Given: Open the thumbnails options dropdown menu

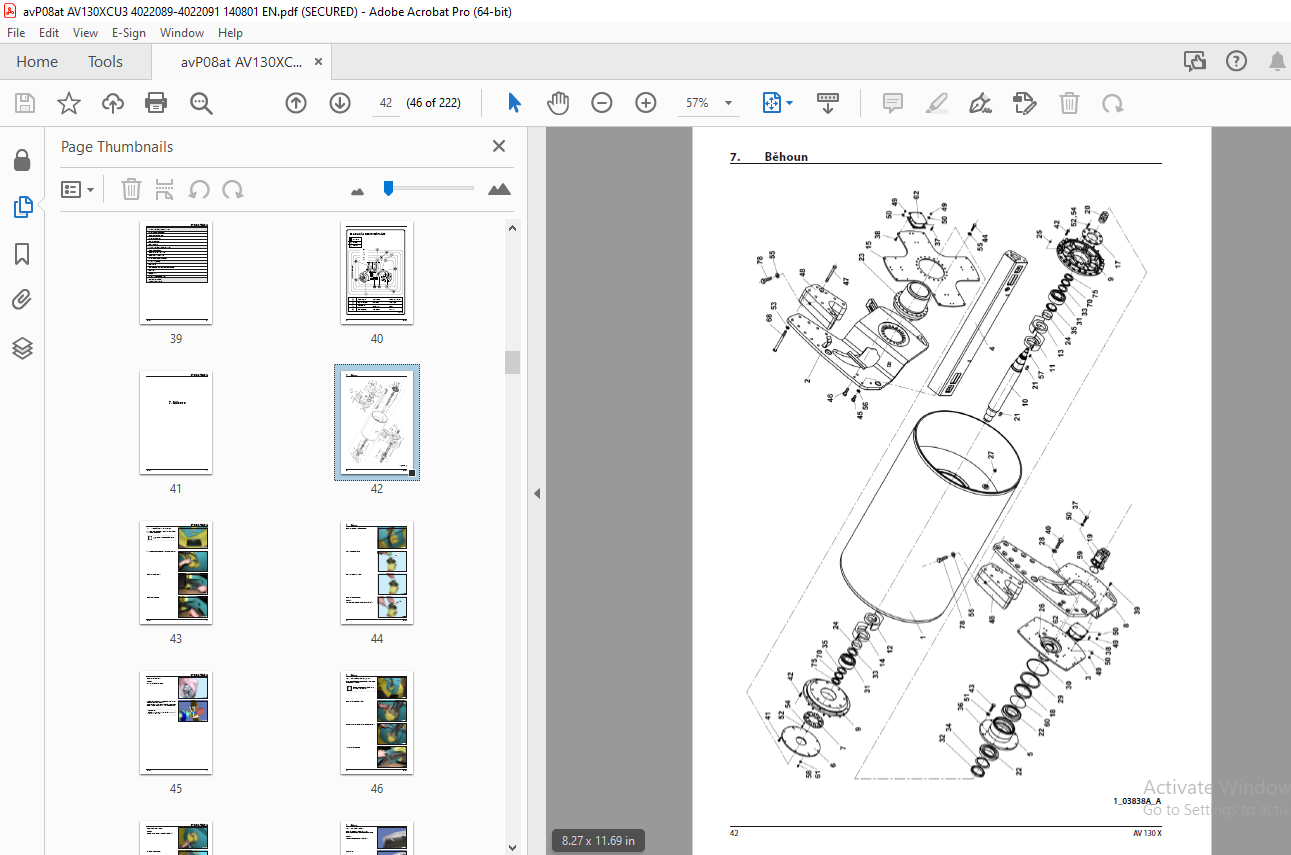Looking at the screenshot, I should pyautogui.click(x=78, y=189).
